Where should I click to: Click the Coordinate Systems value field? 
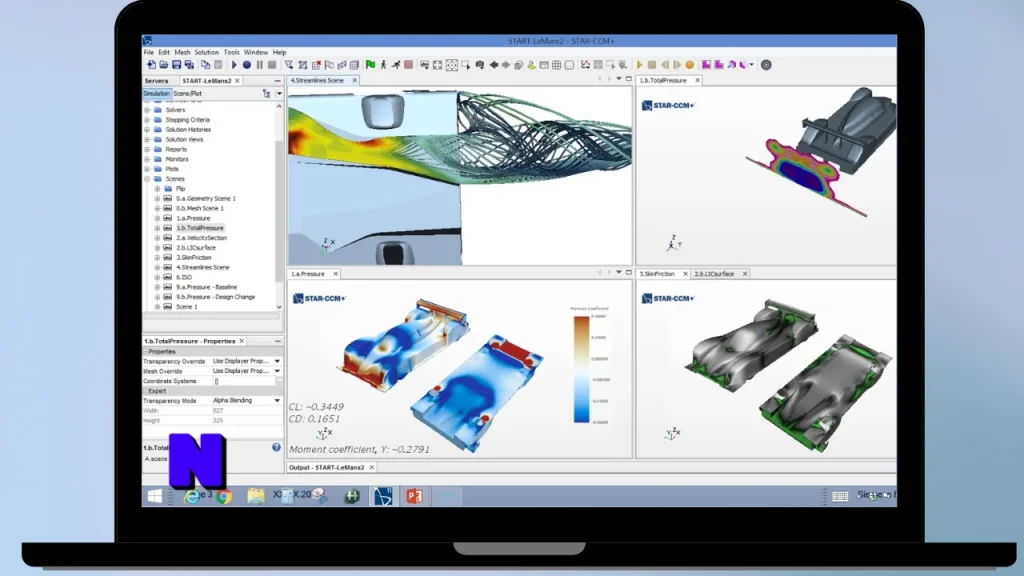pos(242,381)
